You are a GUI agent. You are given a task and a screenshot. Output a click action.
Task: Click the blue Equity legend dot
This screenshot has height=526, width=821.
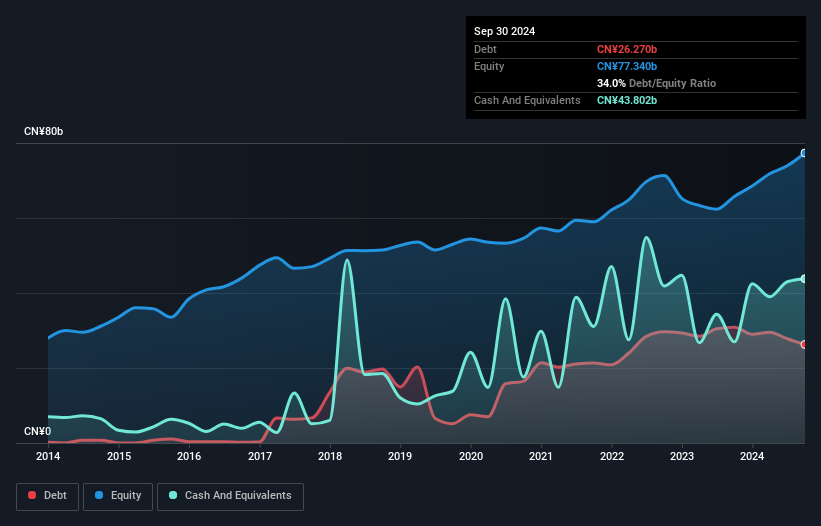click(x=99, y=495)
